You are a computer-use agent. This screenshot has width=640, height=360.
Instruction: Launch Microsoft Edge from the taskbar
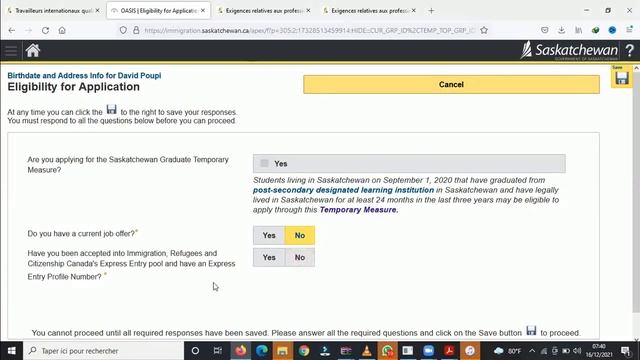coord(262,351)
